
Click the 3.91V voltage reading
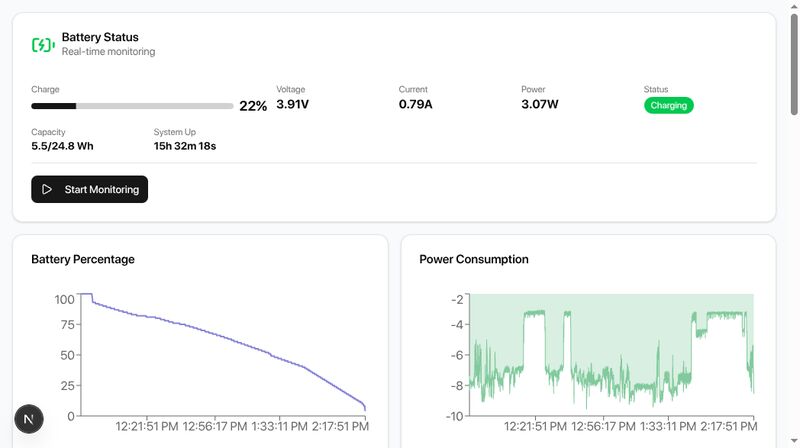pyautogui.click(x=293, y=104)
